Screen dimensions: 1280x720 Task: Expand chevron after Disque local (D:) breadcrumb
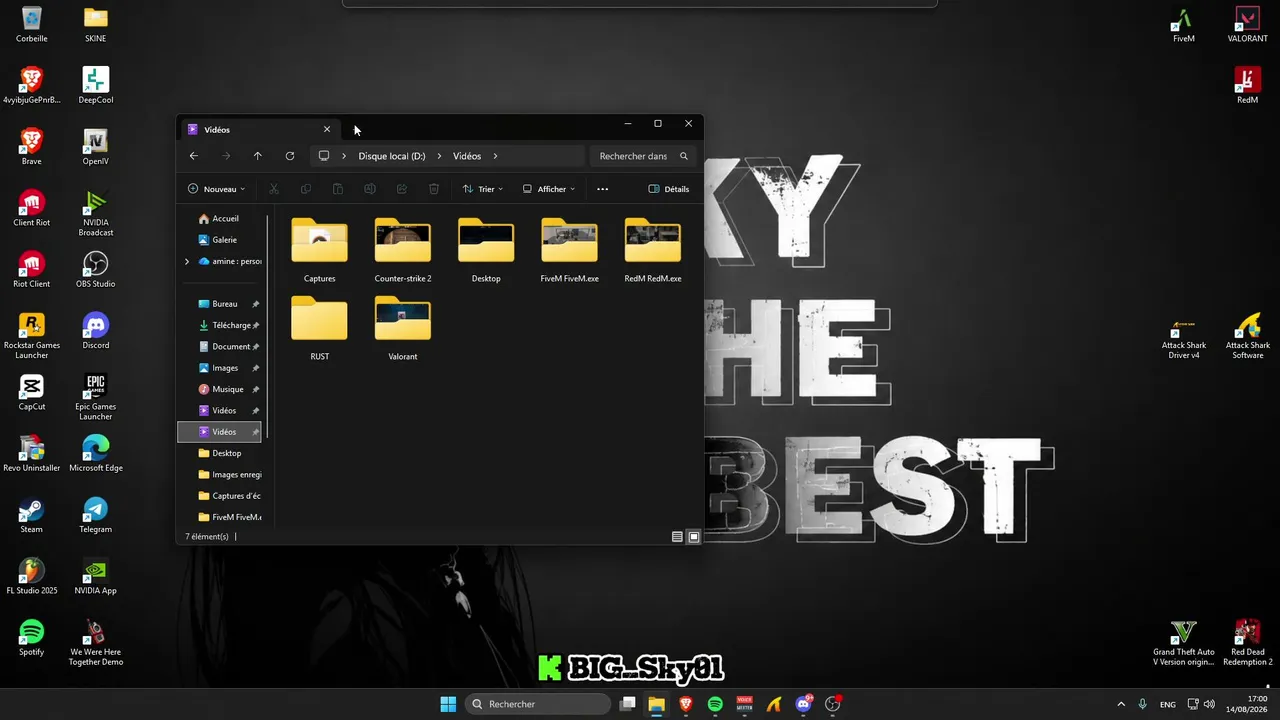pos(439,156)
